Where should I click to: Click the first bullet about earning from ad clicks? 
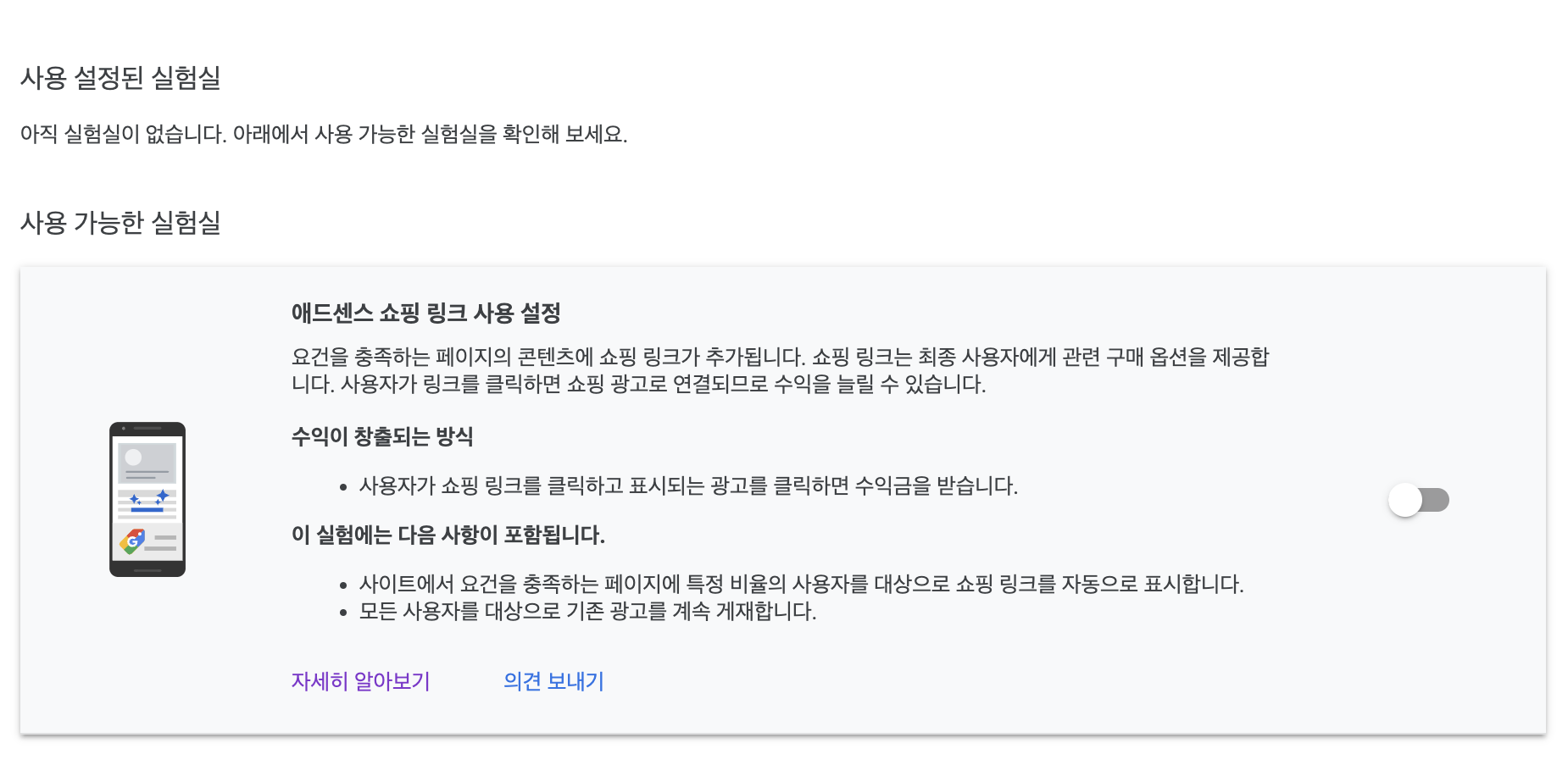[689, 486]
